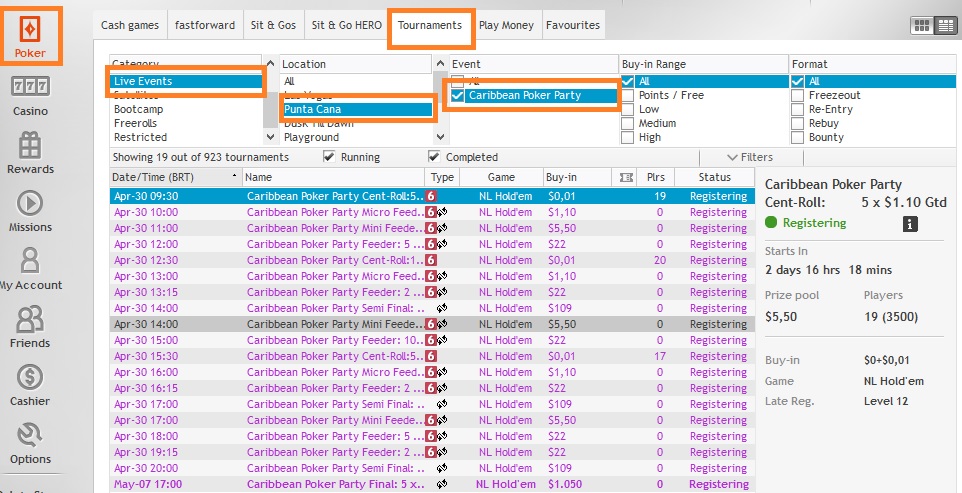This screenshot has width=962, height=493.
Task: Select Apr-30 10:00 Micro Feeder tournament row
Action: point(433,212)
